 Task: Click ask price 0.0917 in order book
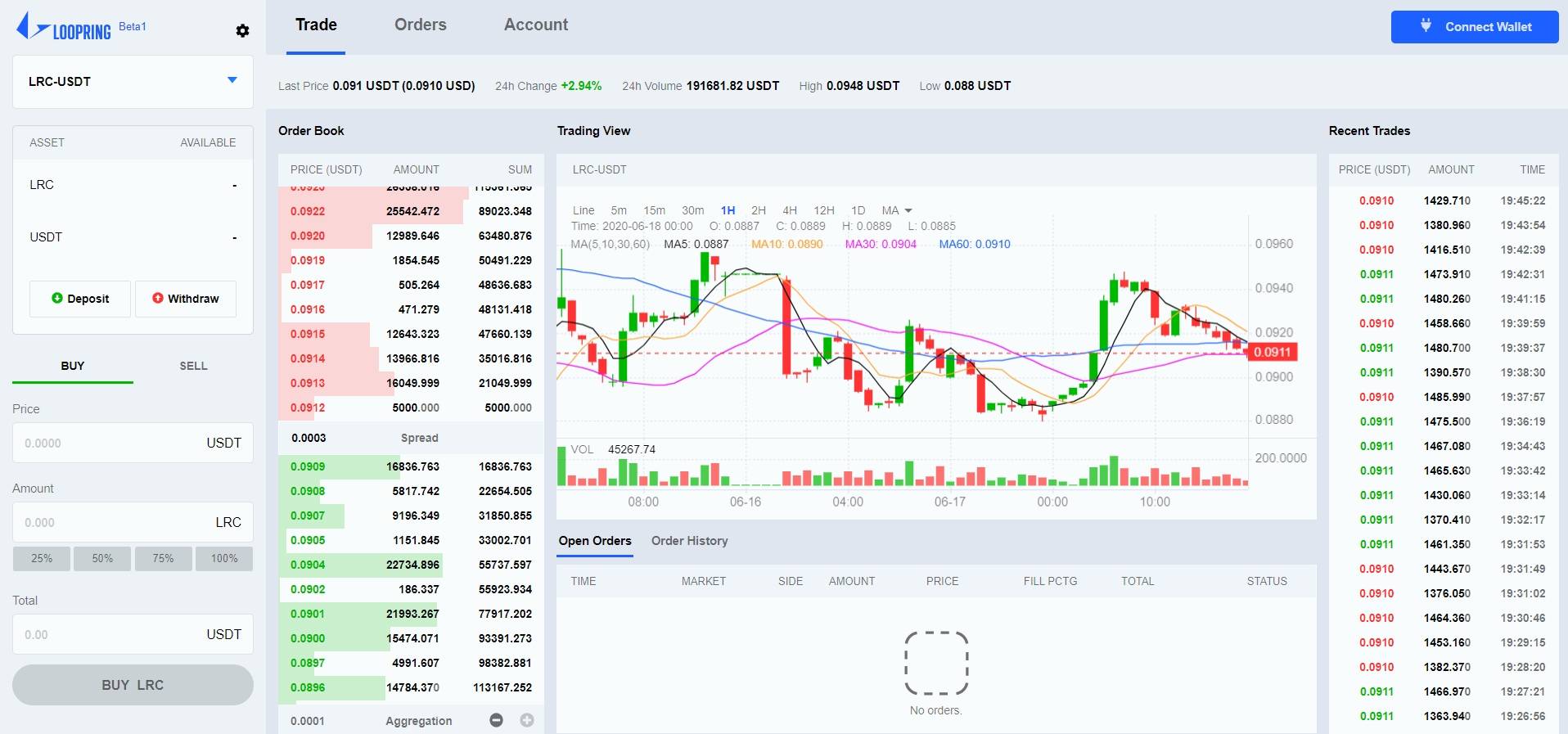(x=308, y=285)
